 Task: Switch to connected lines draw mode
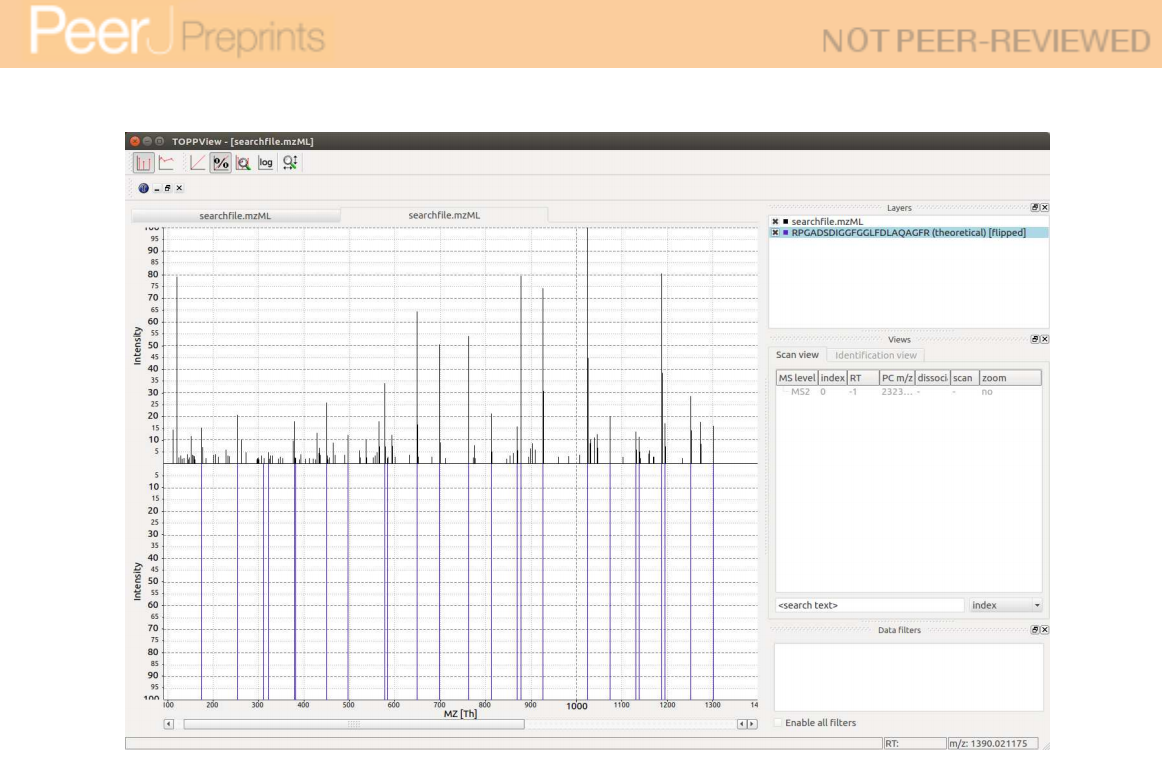(x=166, y=163)
